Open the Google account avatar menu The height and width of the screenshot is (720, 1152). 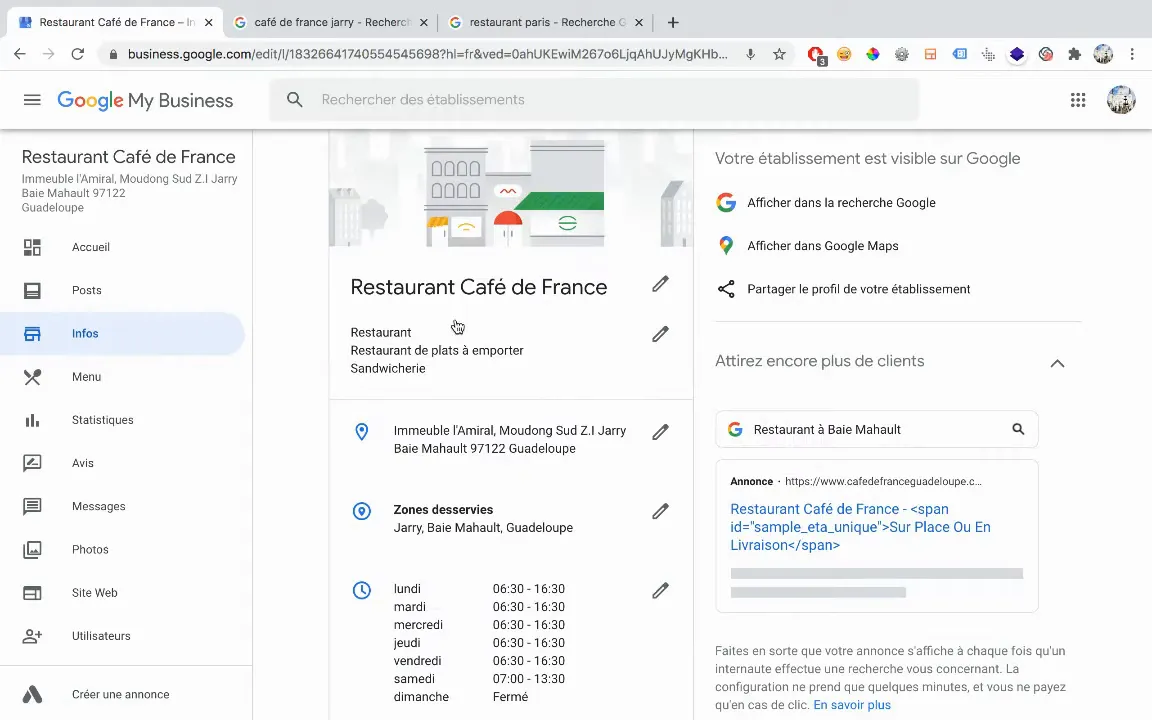click(x=1121, y=100)
